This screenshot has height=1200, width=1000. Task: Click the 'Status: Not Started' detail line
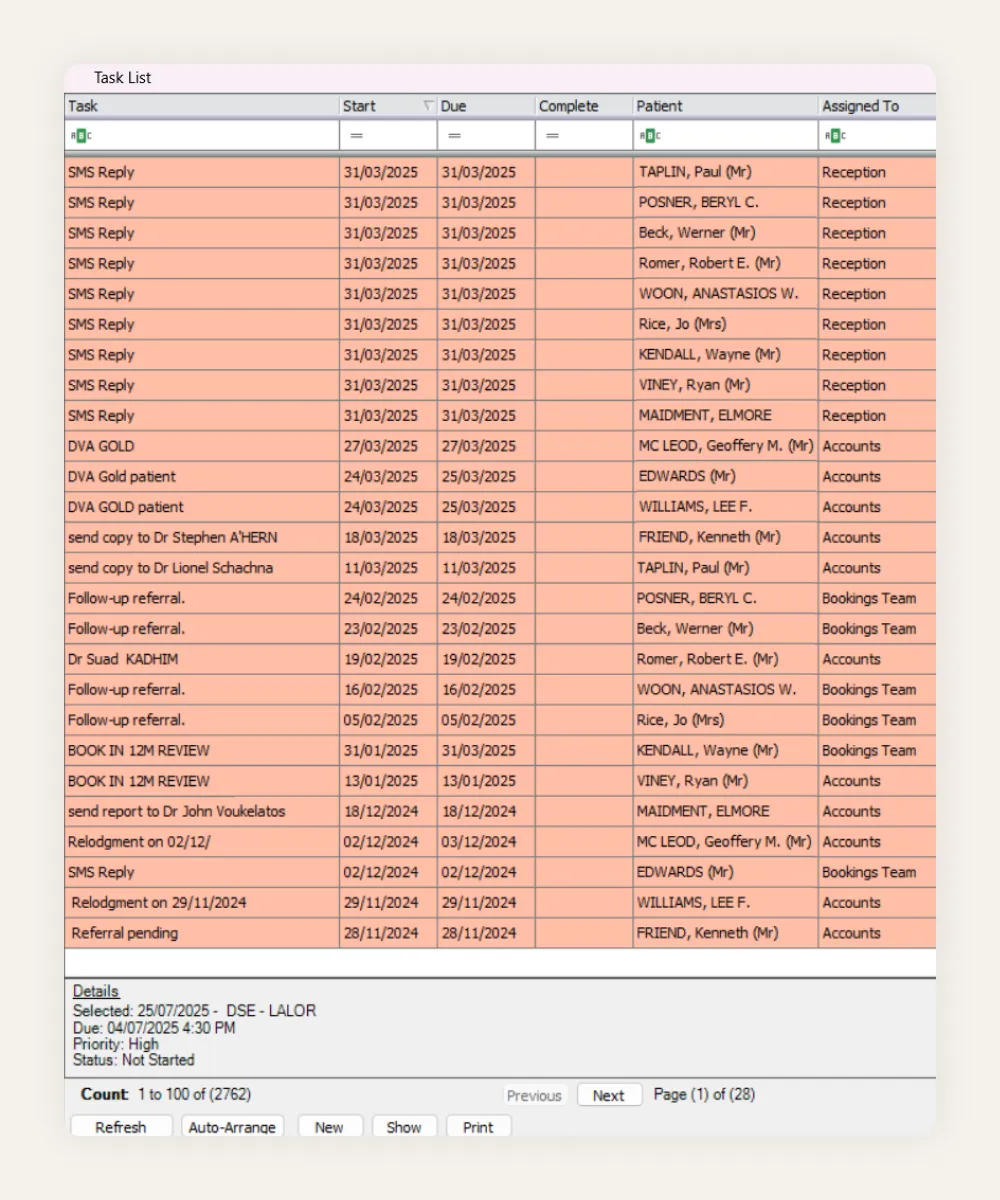134,1060
